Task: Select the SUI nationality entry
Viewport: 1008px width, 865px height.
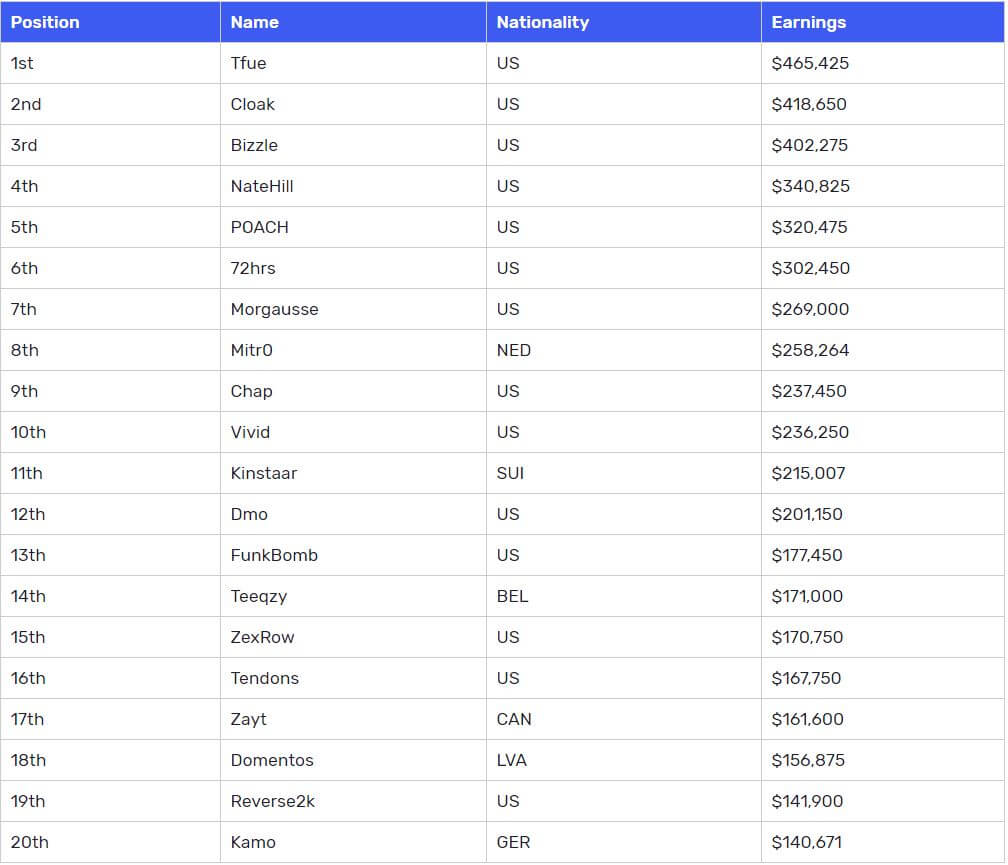Action: 510,473
